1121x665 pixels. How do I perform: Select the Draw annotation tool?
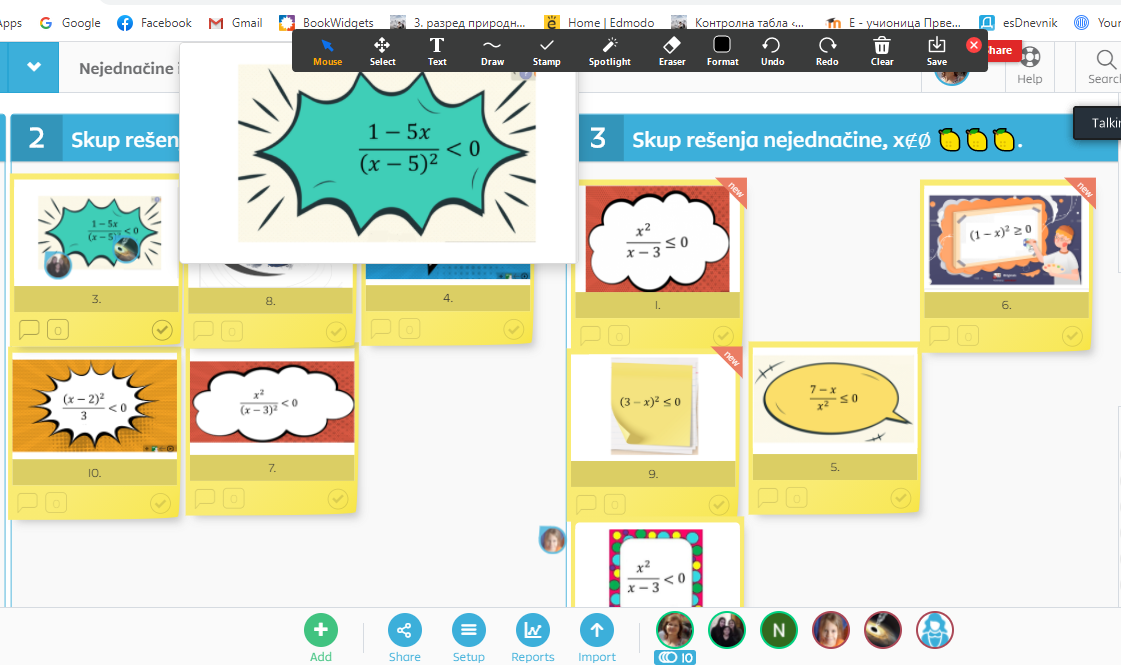[x=492, y=50]
